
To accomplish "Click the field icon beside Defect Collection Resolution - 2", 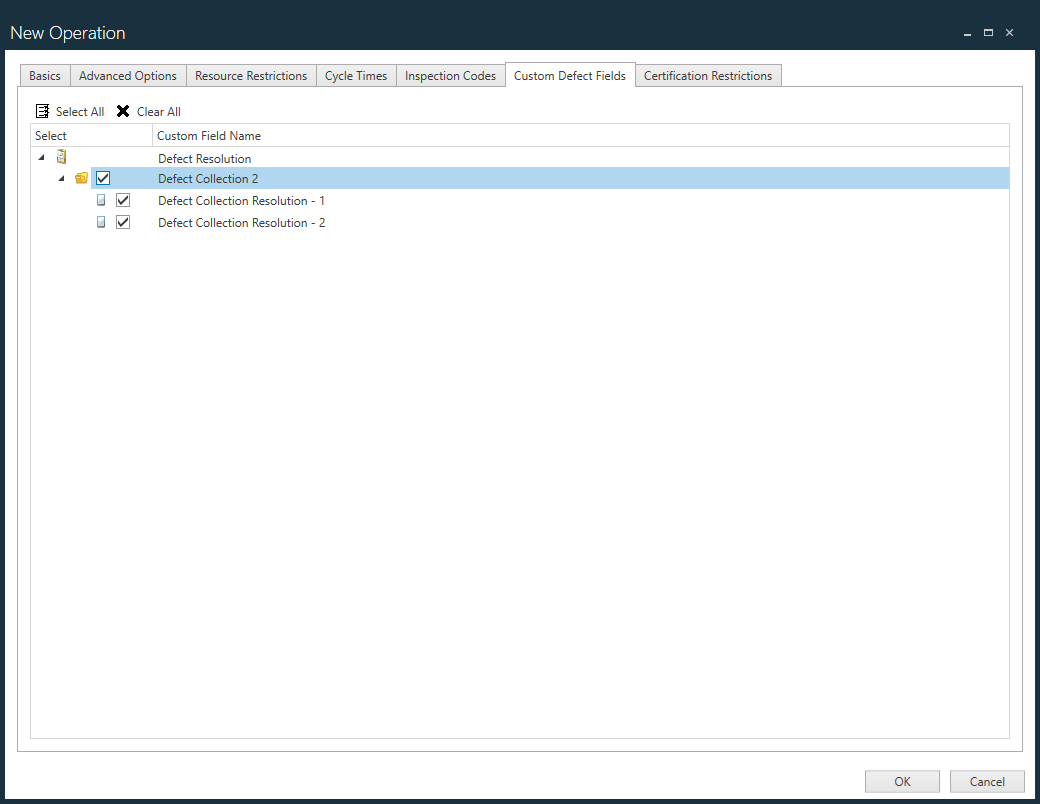I will (x=101, y=222).
